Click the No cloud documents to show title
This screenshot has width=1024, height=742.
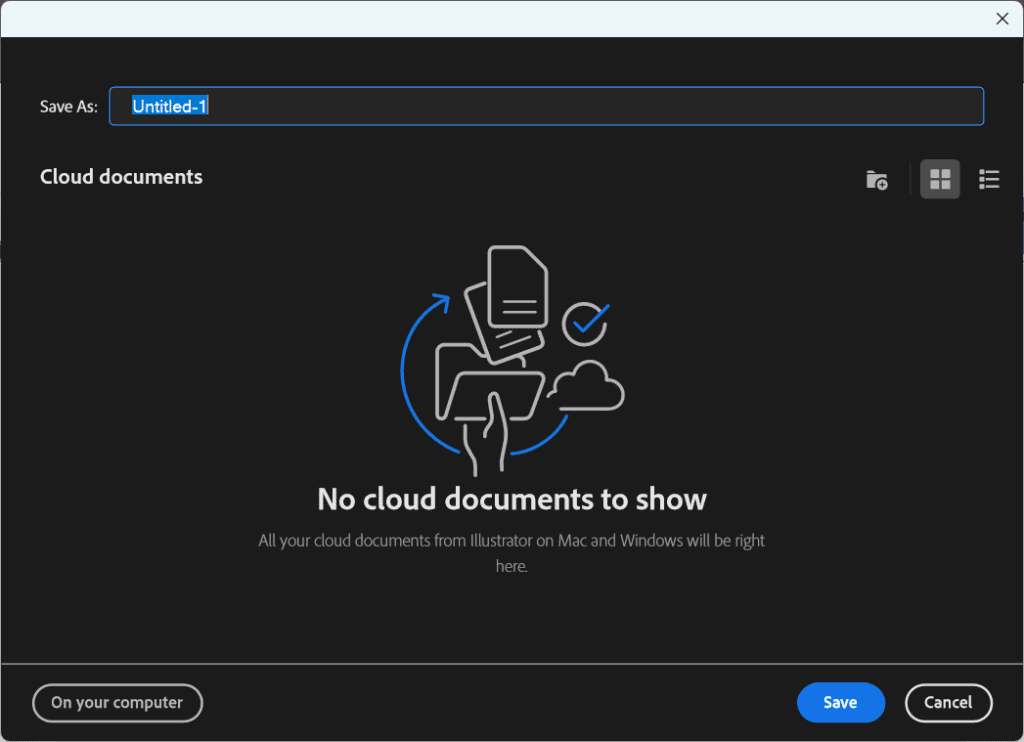tap(511, 499)
